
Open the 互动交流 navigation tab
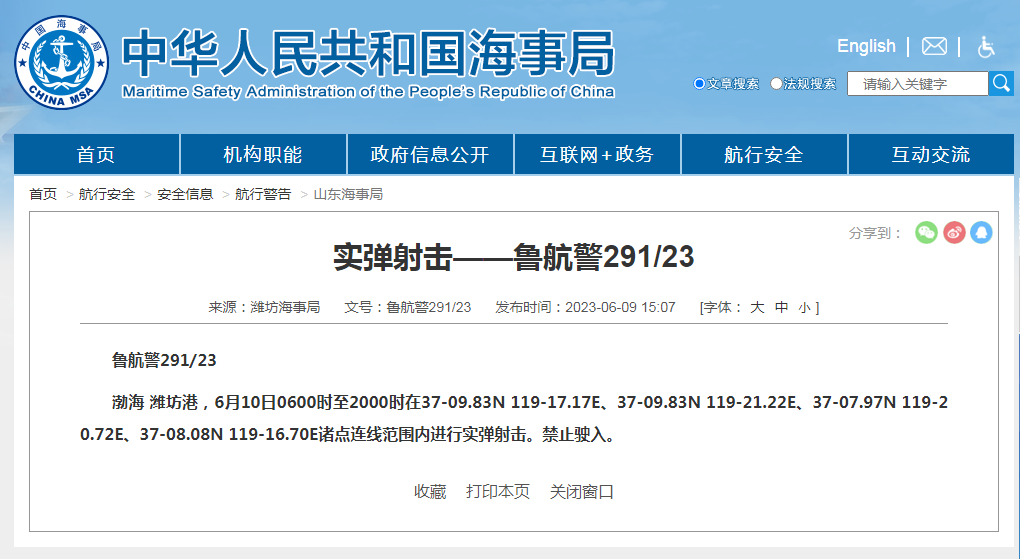click(931, 154)
